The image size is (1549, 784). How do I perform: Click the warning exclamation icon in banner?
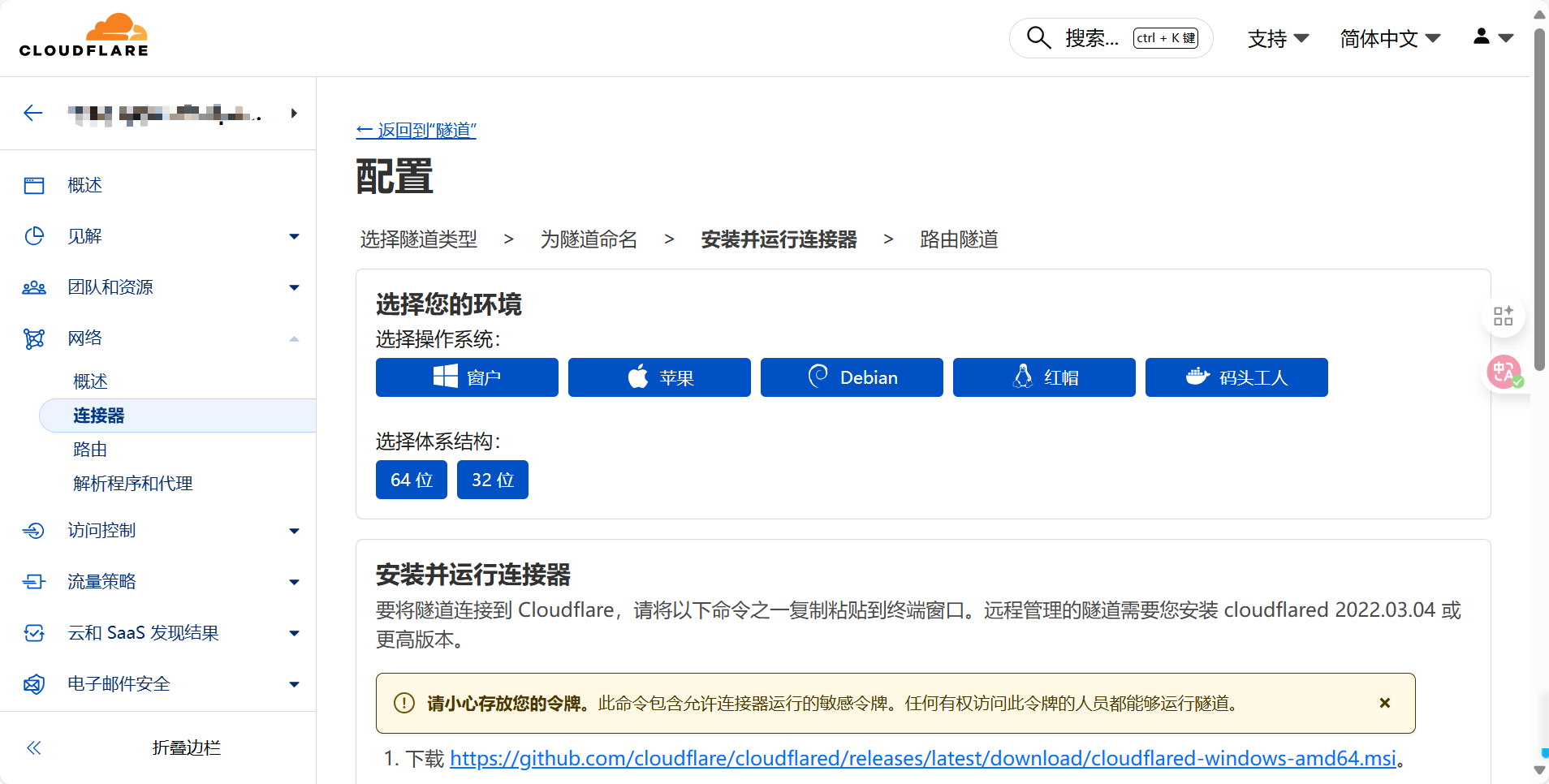tap(404, 703)
